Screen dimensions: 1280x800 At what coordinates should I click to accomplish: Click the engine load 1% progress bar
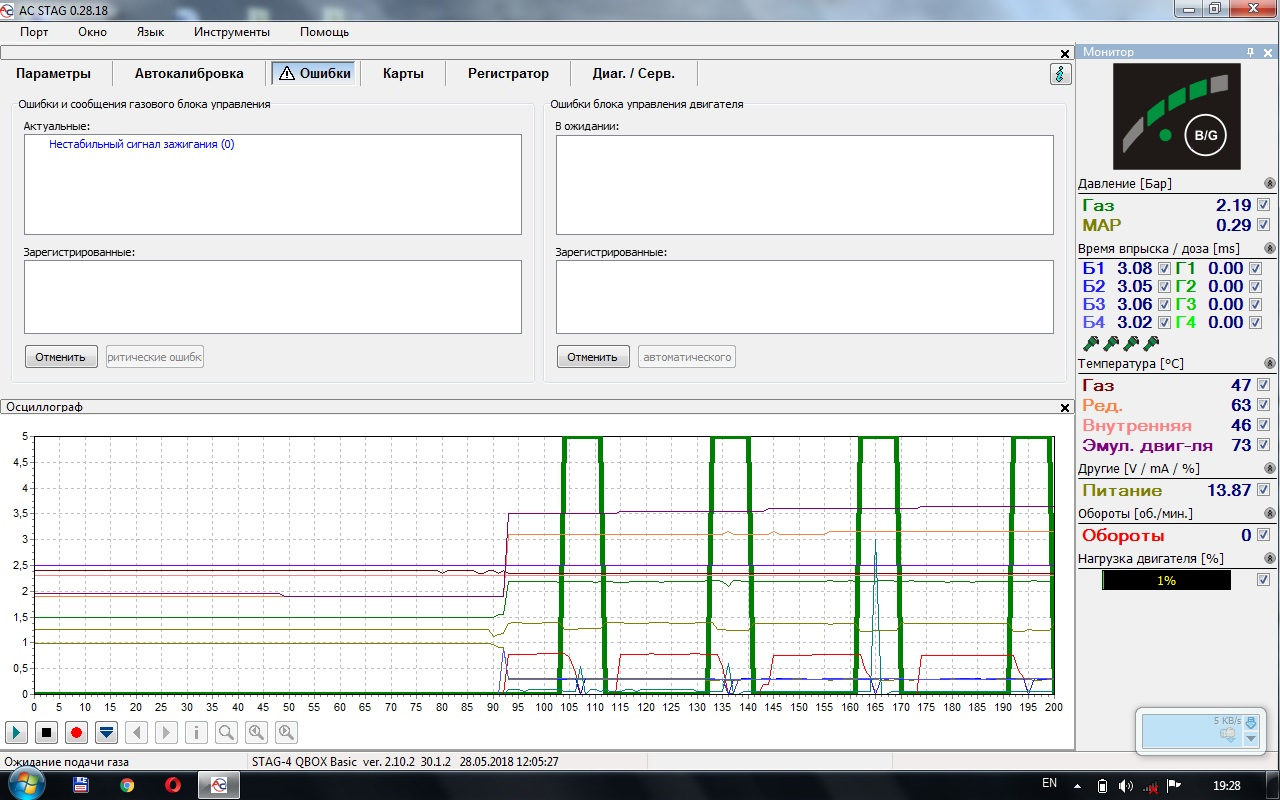click(1166, 580)
